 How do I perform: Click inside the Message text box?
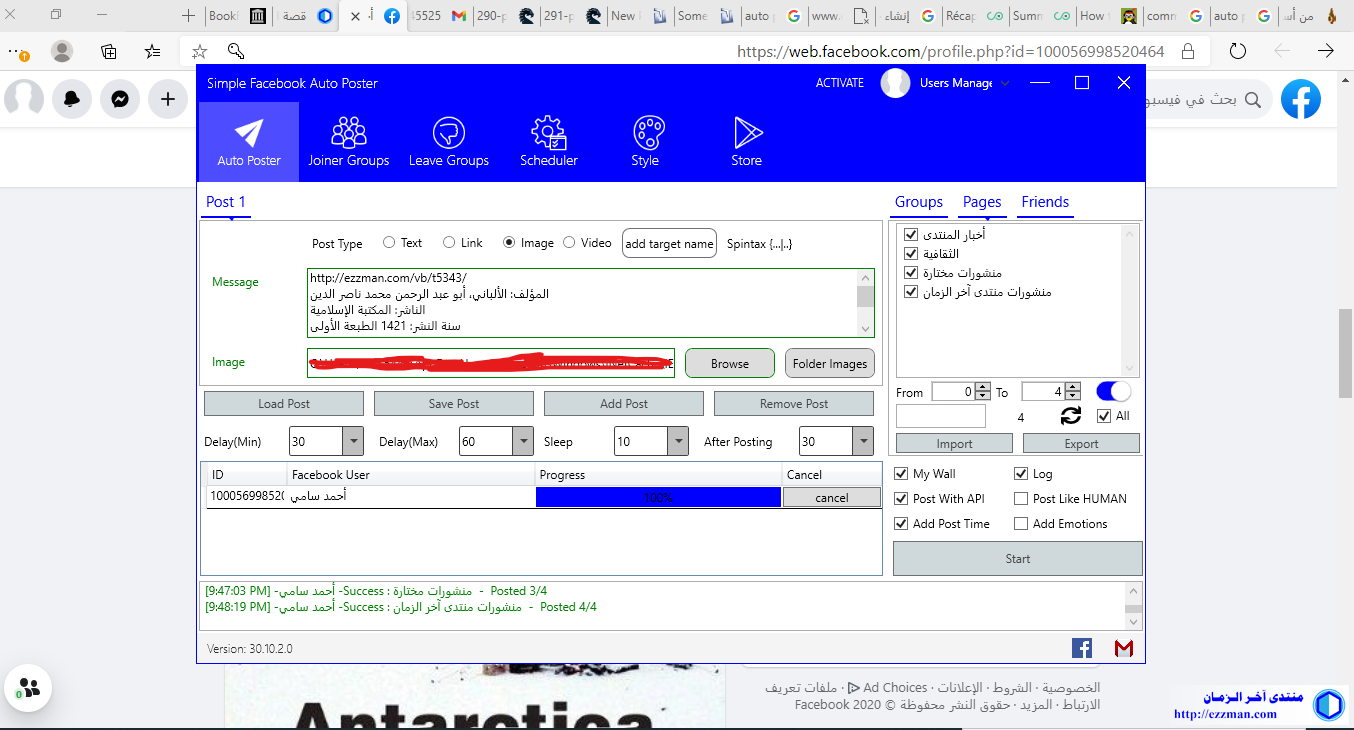click(x=580, y=302)
